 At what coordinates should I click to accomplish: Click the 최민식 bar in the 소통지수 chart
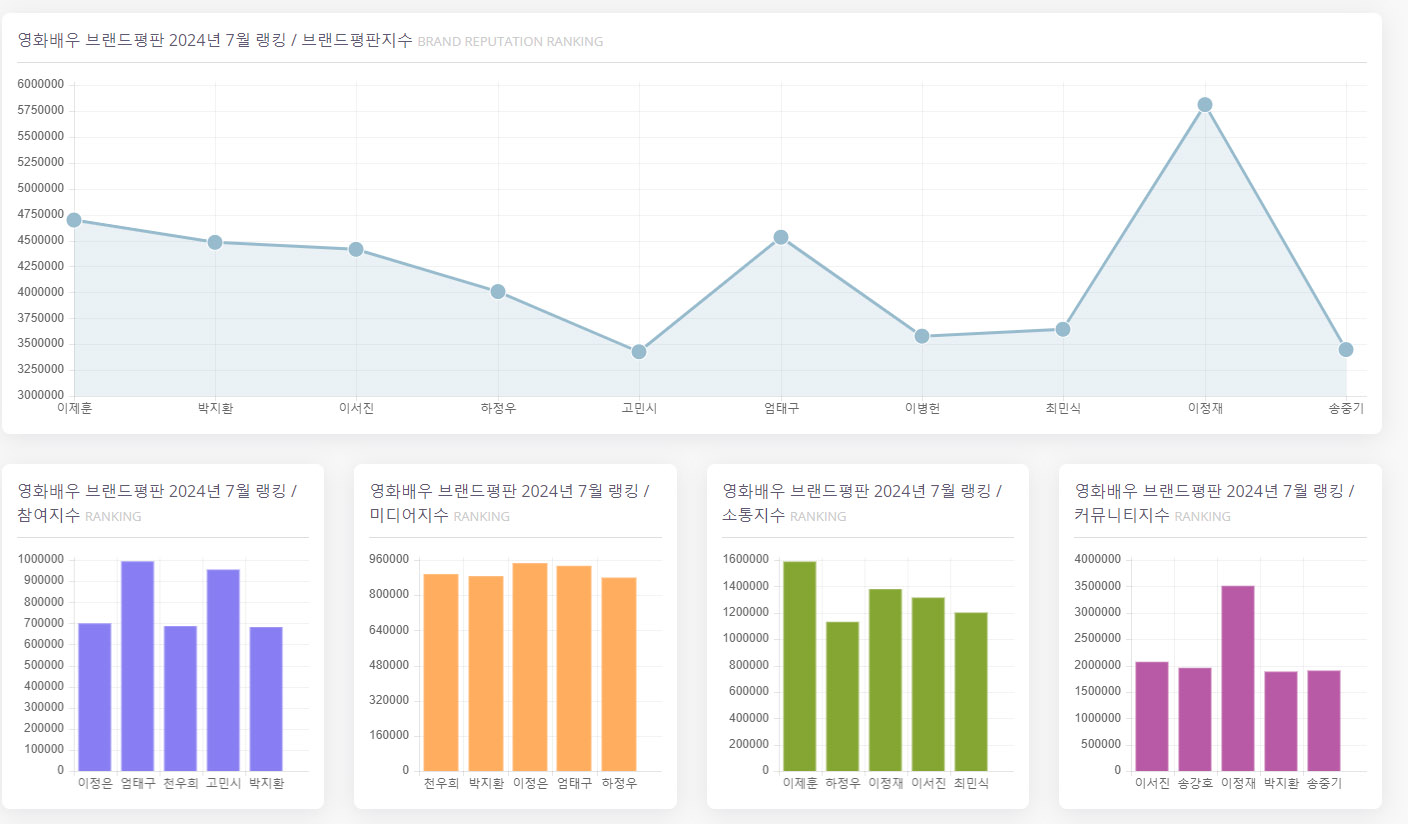pyautogui.click(x=971, y=692)
